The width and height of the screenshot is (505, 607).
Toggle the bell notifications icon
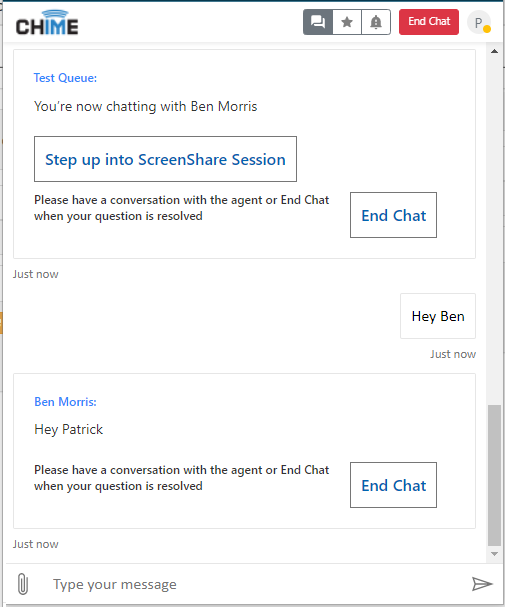click(x=376, y=22)
